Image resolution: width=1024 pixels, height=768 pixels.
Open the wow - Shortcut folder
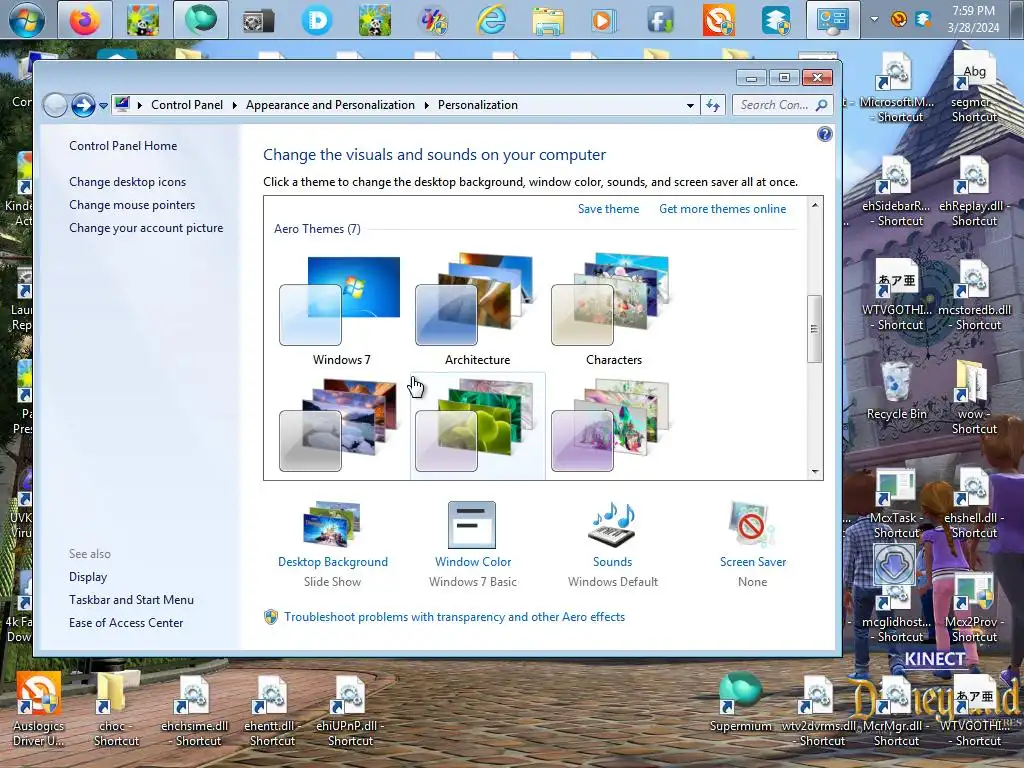[x=974, y=397]
